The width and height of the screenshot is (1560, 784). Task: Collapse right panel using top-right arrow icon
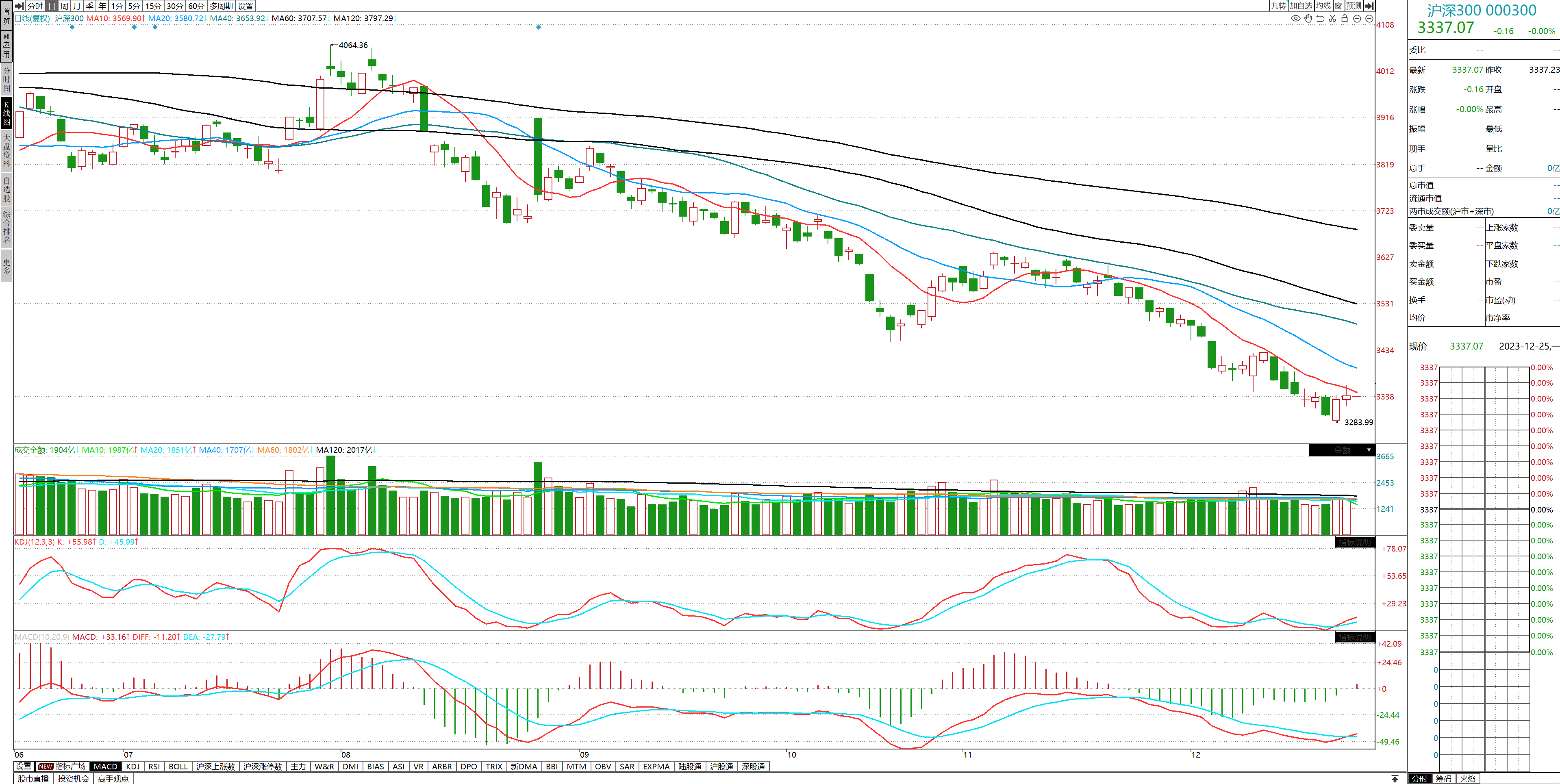(x=1369, y=6)
